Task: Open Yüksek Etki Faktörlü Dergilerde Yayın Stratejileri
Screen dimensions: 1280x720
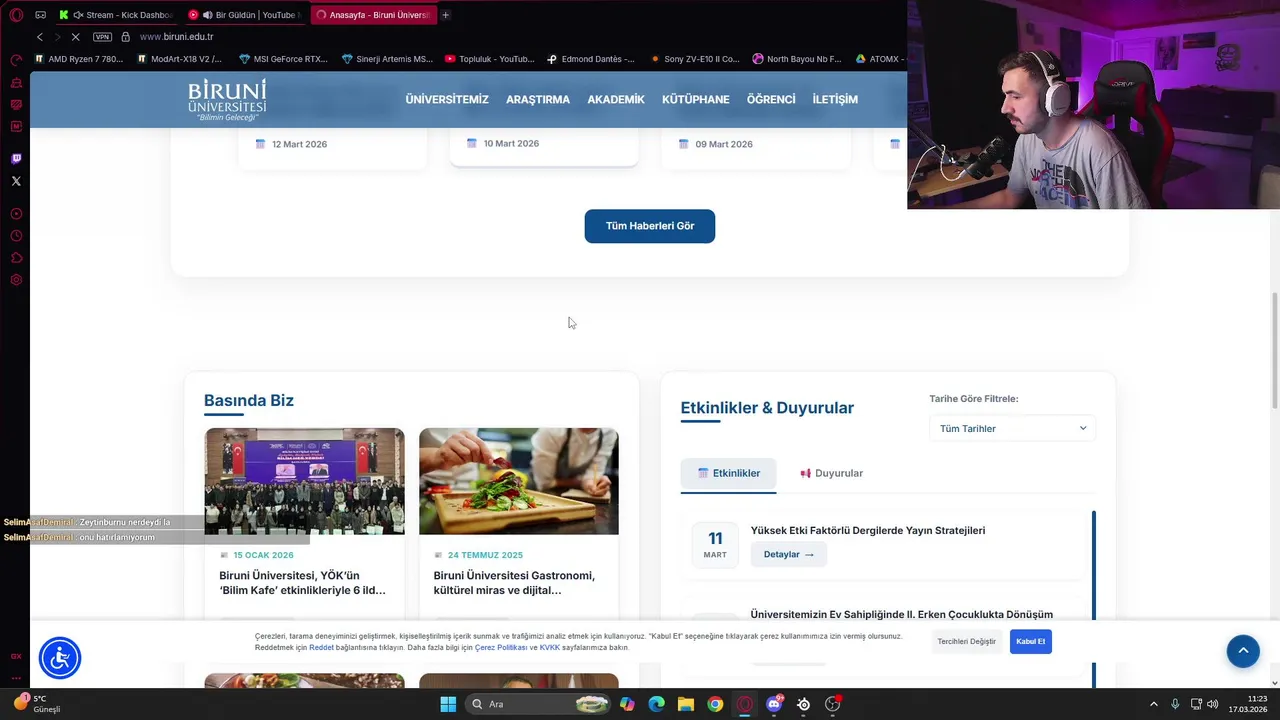Action: 868,530
